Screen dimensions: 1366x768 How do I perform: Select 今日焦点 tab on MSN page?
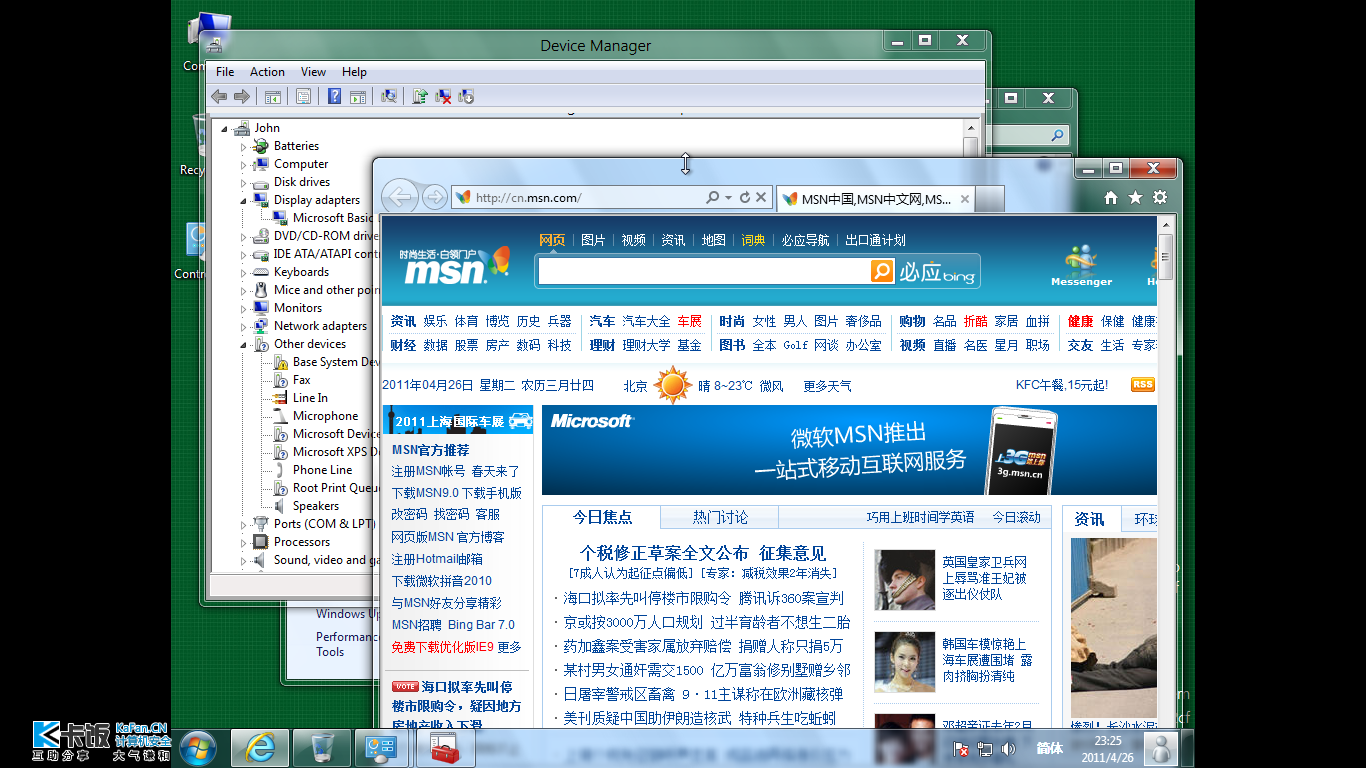coord(602,517)
